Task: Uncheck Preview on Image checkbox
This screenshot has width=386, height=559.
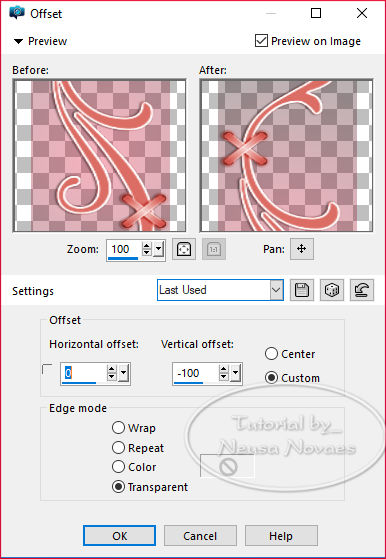Action: coord(261,41)
